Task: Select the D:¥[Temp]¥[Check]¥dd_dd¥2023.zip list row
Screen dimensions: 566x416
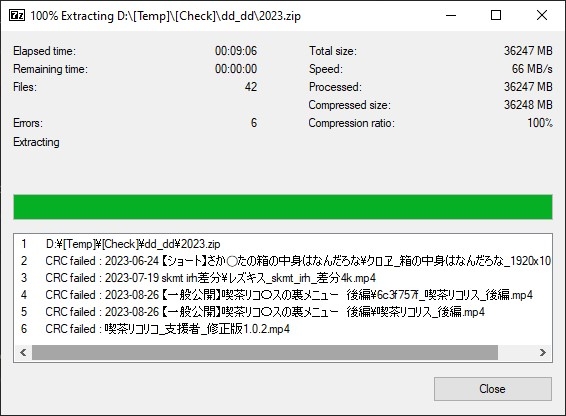Action: [283, 244]
